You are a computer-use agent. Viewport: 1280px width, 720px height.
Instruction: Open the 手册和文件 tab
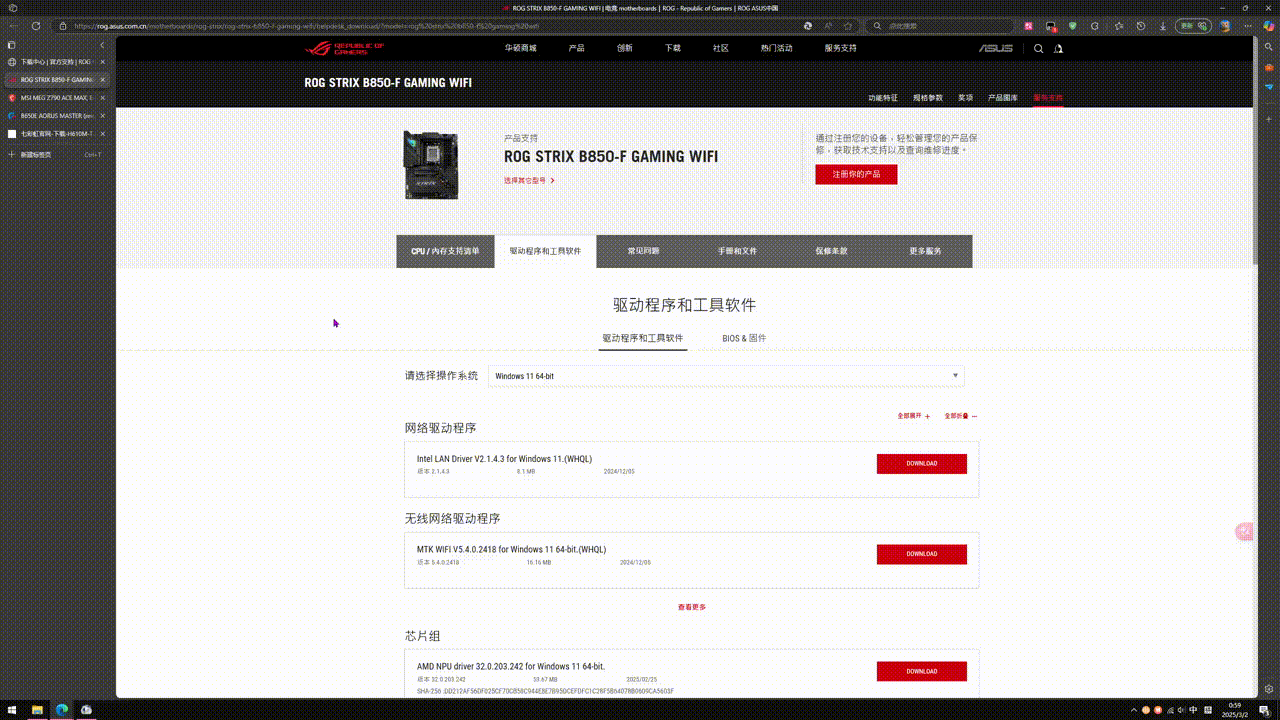point(737,252)
